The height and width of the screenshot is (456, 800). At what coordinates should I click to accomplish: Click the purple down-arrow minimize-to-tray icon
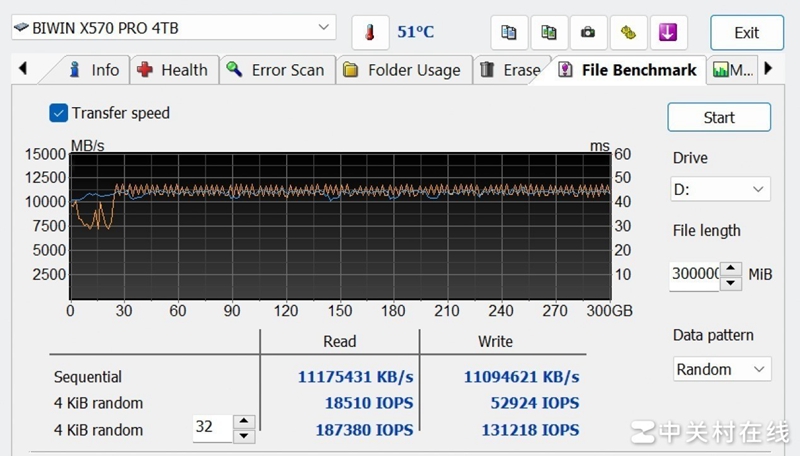click(x=668, y=32)
